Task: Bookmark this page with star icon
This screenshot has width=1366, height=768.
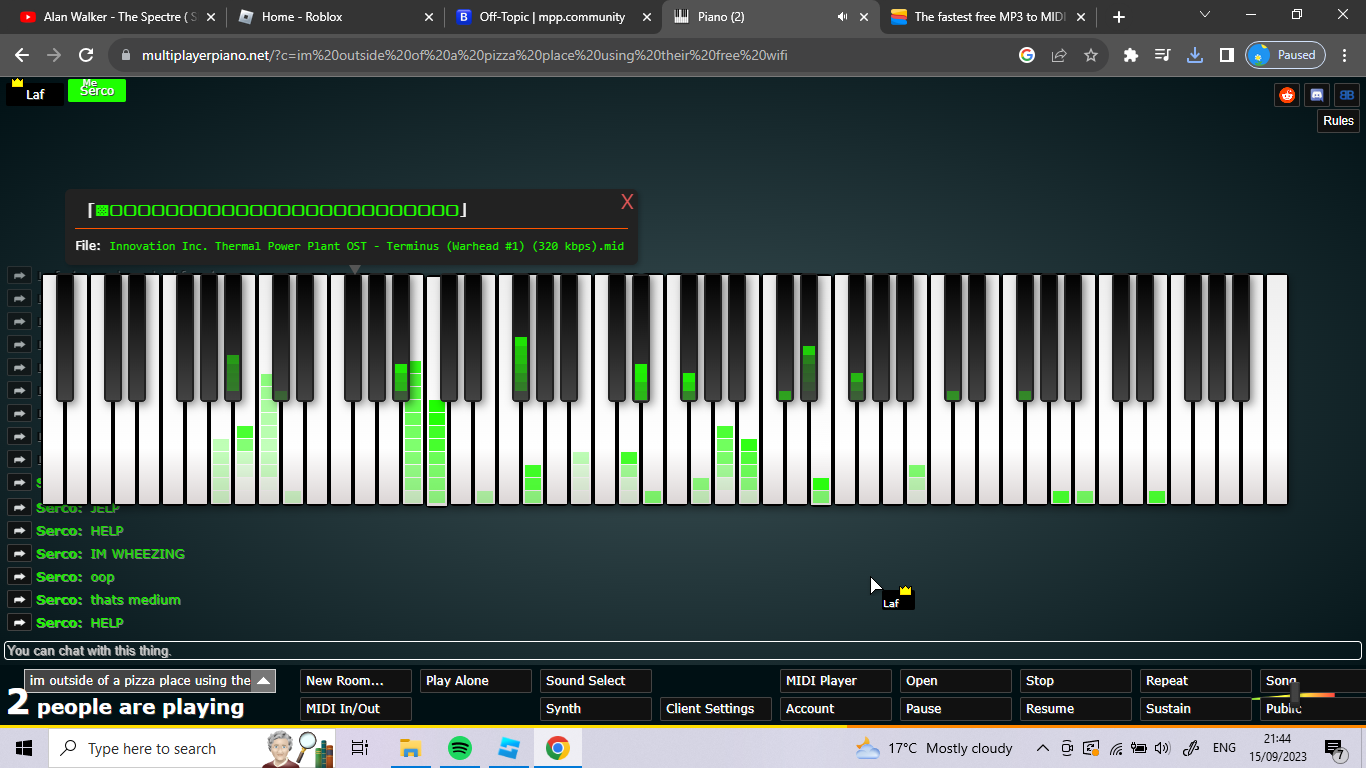Action: [x=1091, y=55]
